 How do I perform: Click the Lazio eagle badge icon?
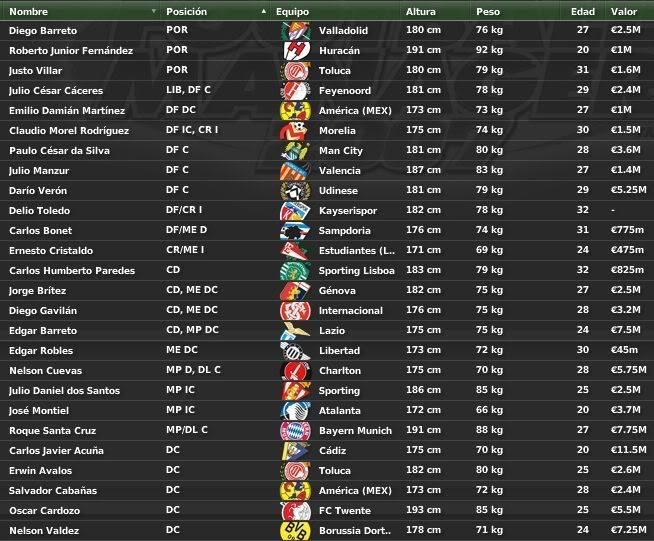[295, 331]
